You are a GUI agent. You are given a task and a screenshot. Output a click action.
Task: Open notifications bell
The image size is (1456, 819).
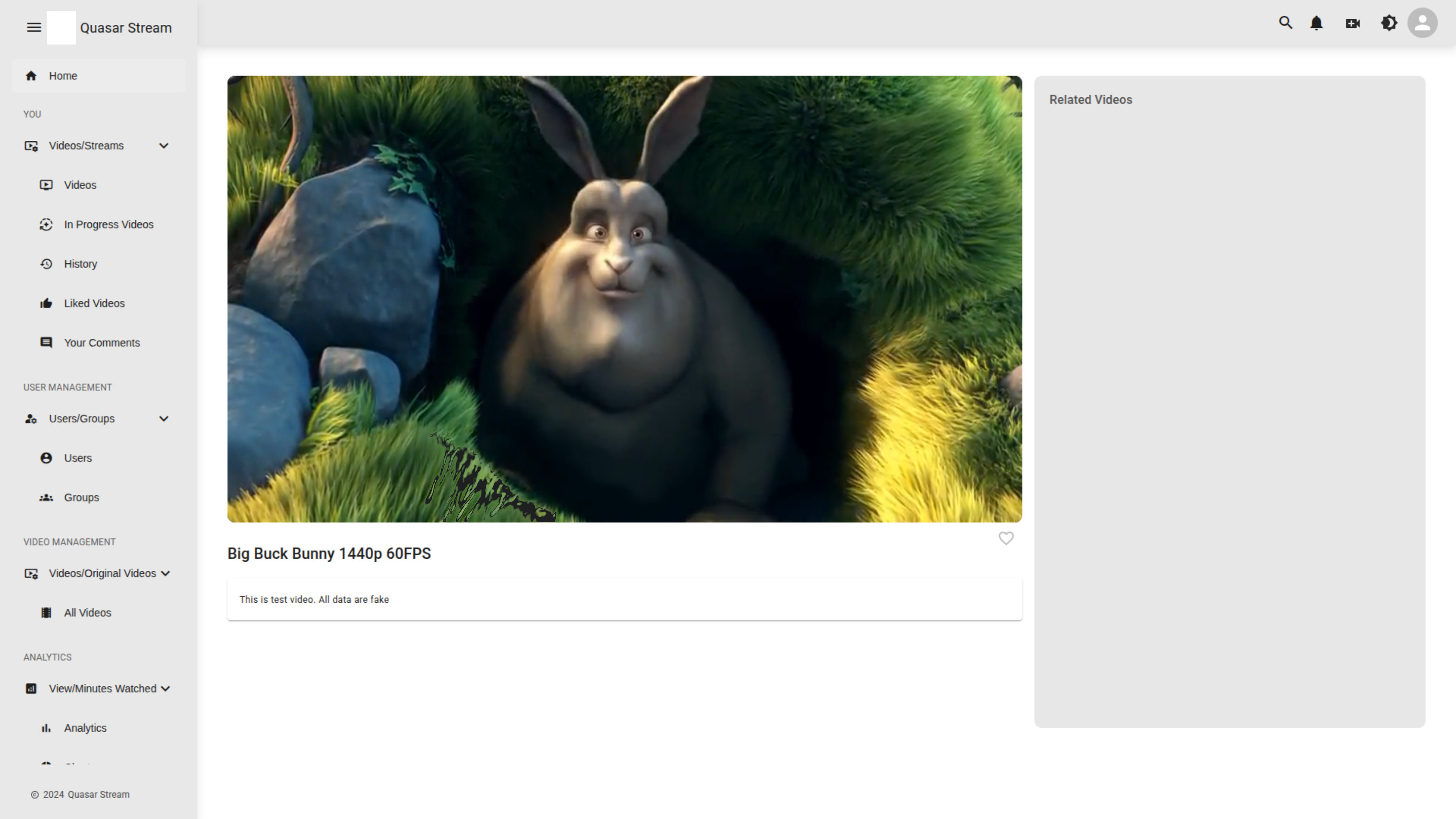[x=1316, y=23]
